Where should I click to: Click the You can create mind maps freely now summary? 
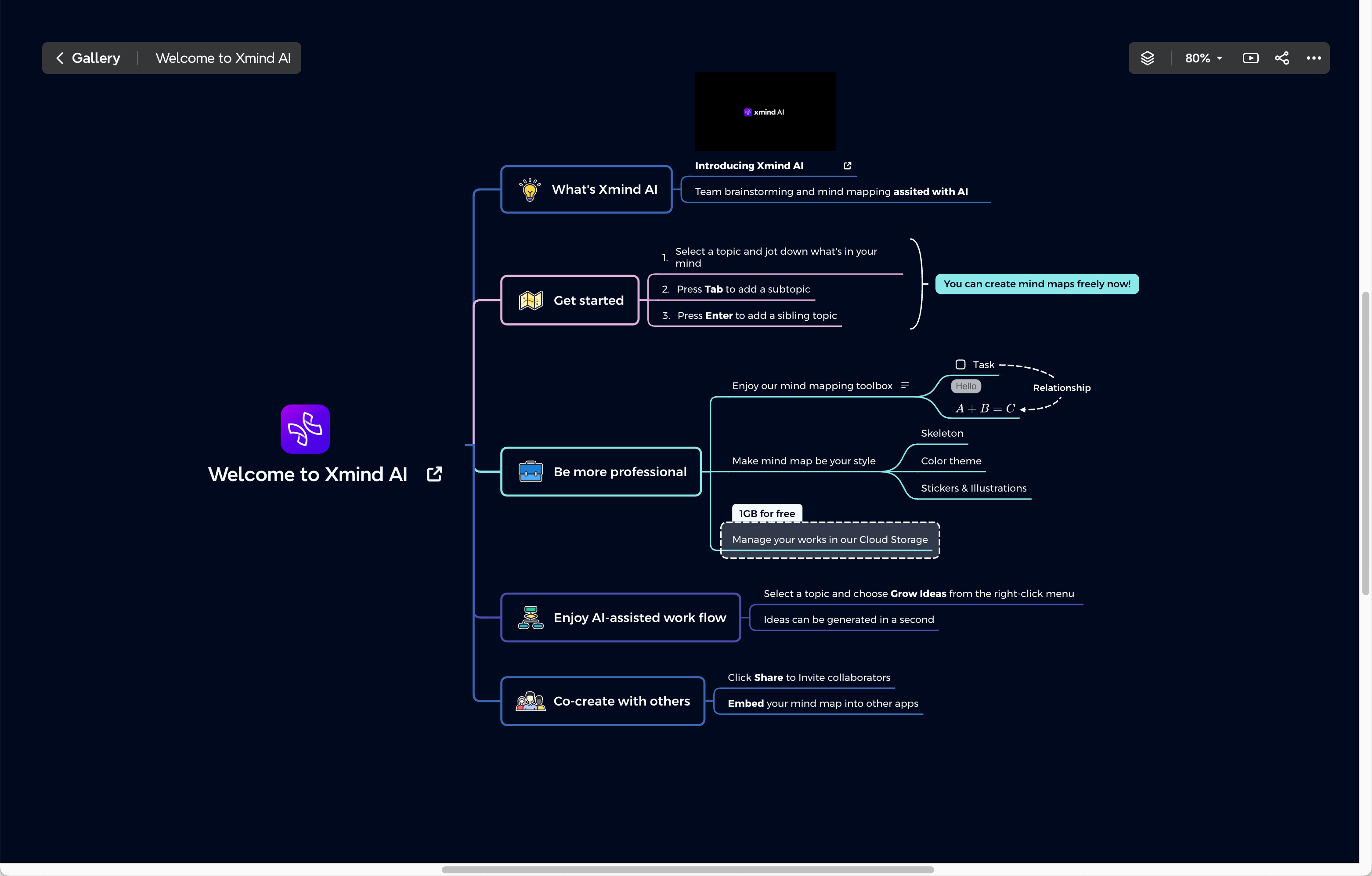pos(1037,284)
